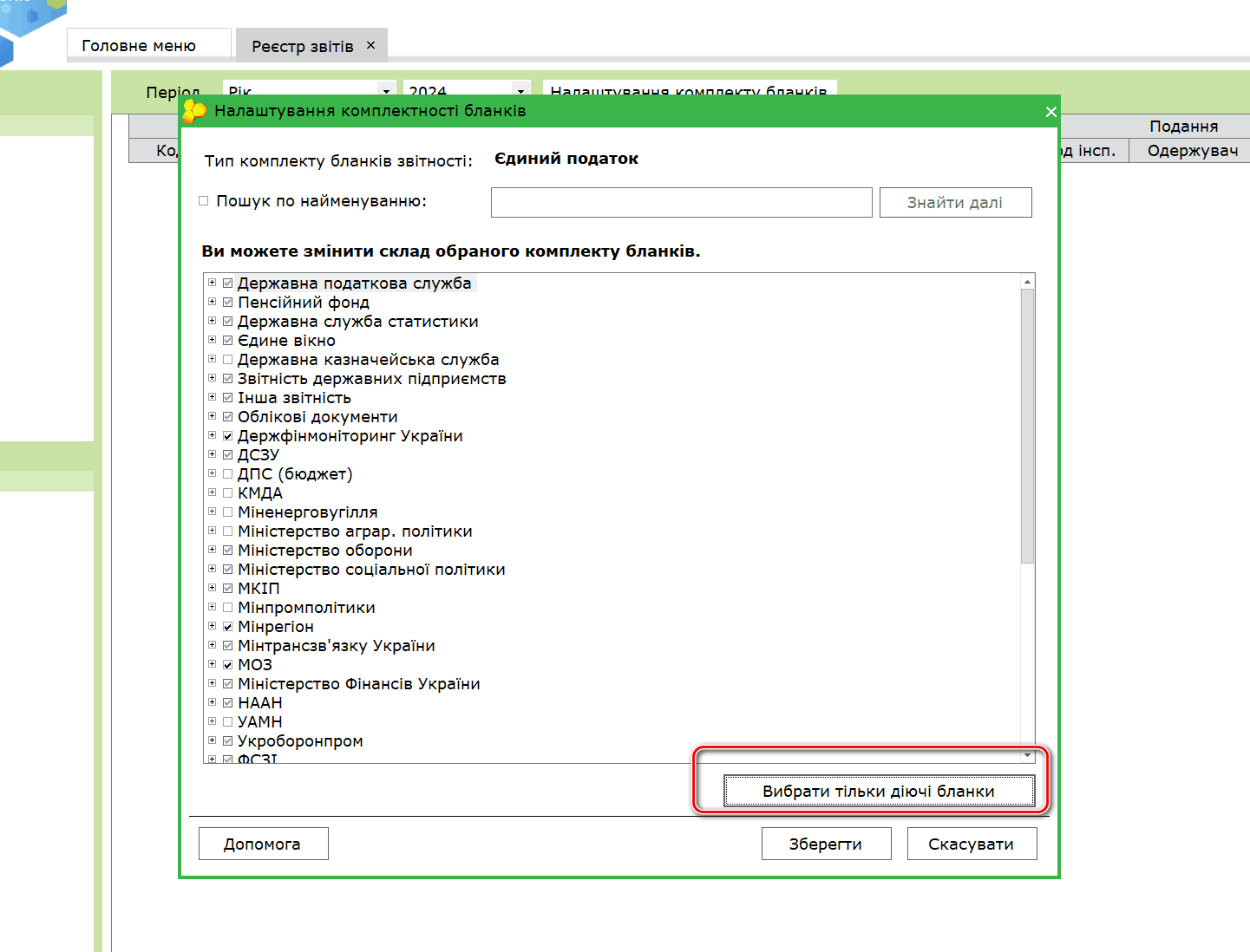
Task: Switch to Головне меню tab
Action: click(139, 46)
